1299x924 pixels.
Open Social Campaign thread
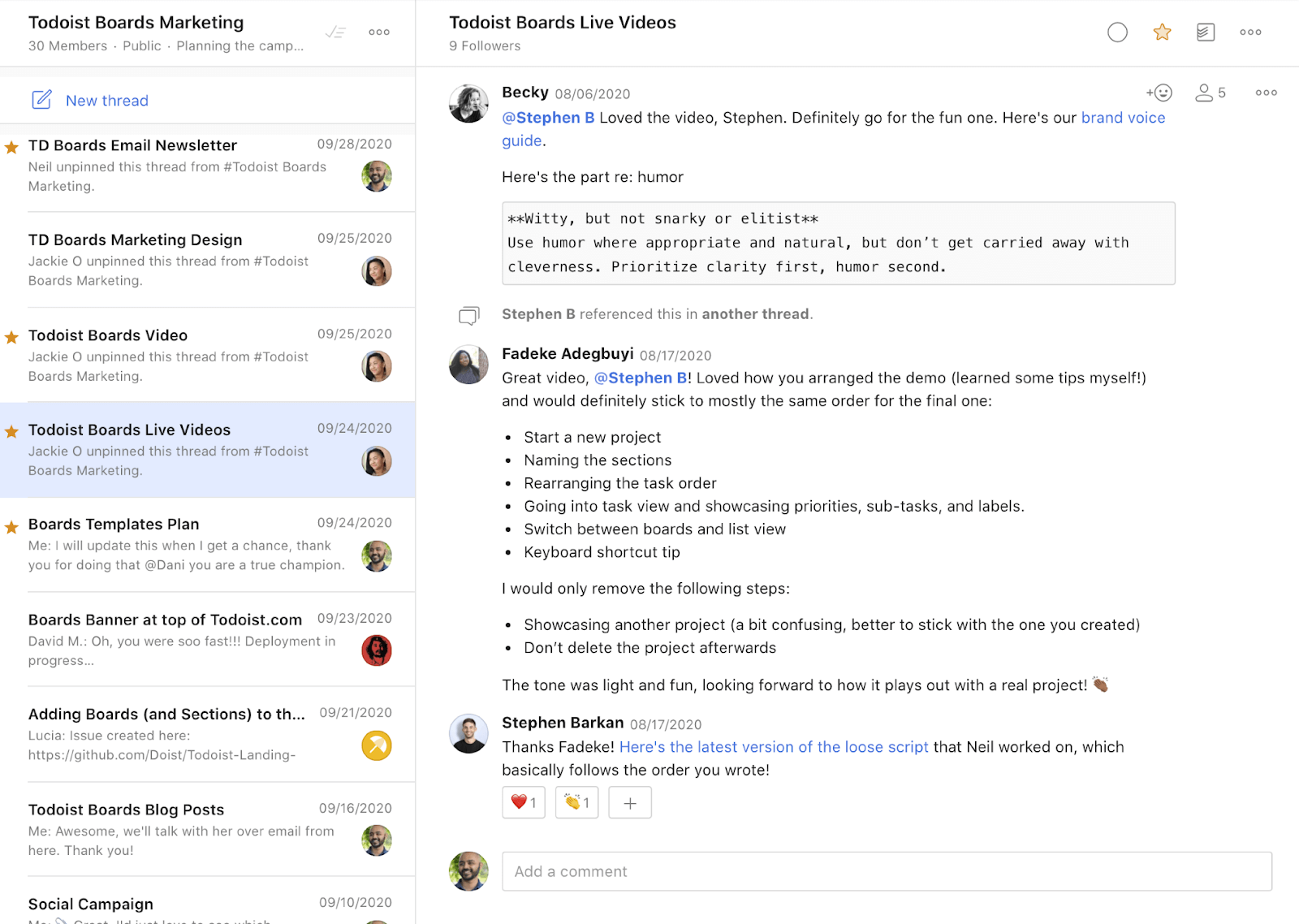(x=208, y=901)
